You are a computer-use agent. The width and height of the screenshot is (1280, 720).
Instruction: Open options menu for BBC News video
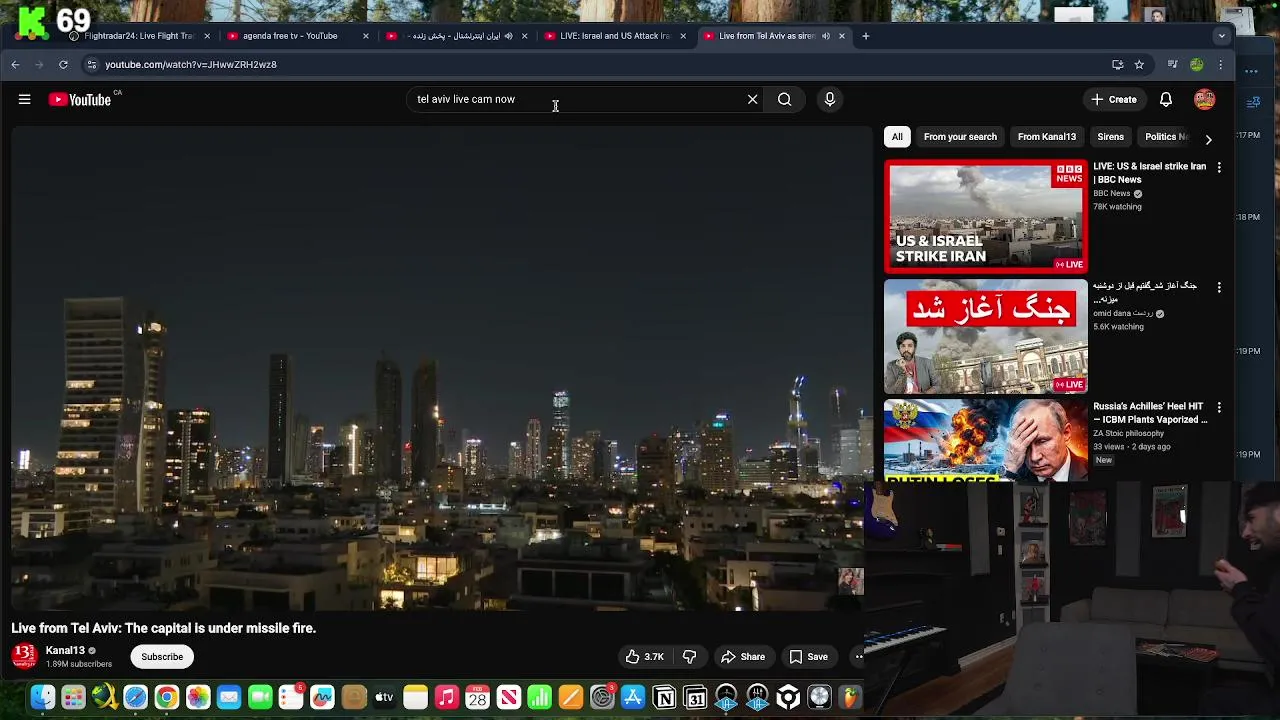pos(1219,167)
